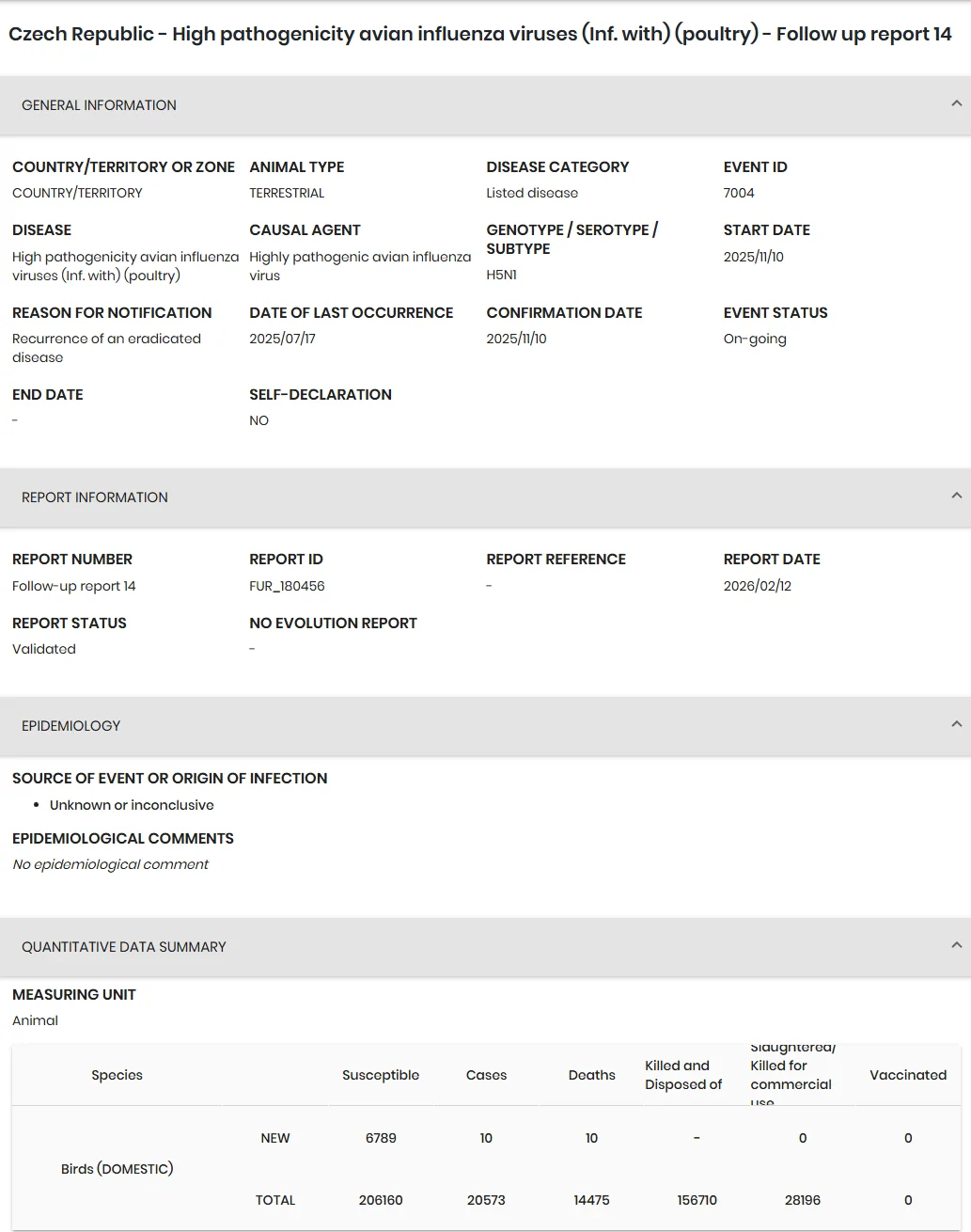971x1232 pixels.
Task: Select the Vaccinated column header
Action: (908, 1075)
